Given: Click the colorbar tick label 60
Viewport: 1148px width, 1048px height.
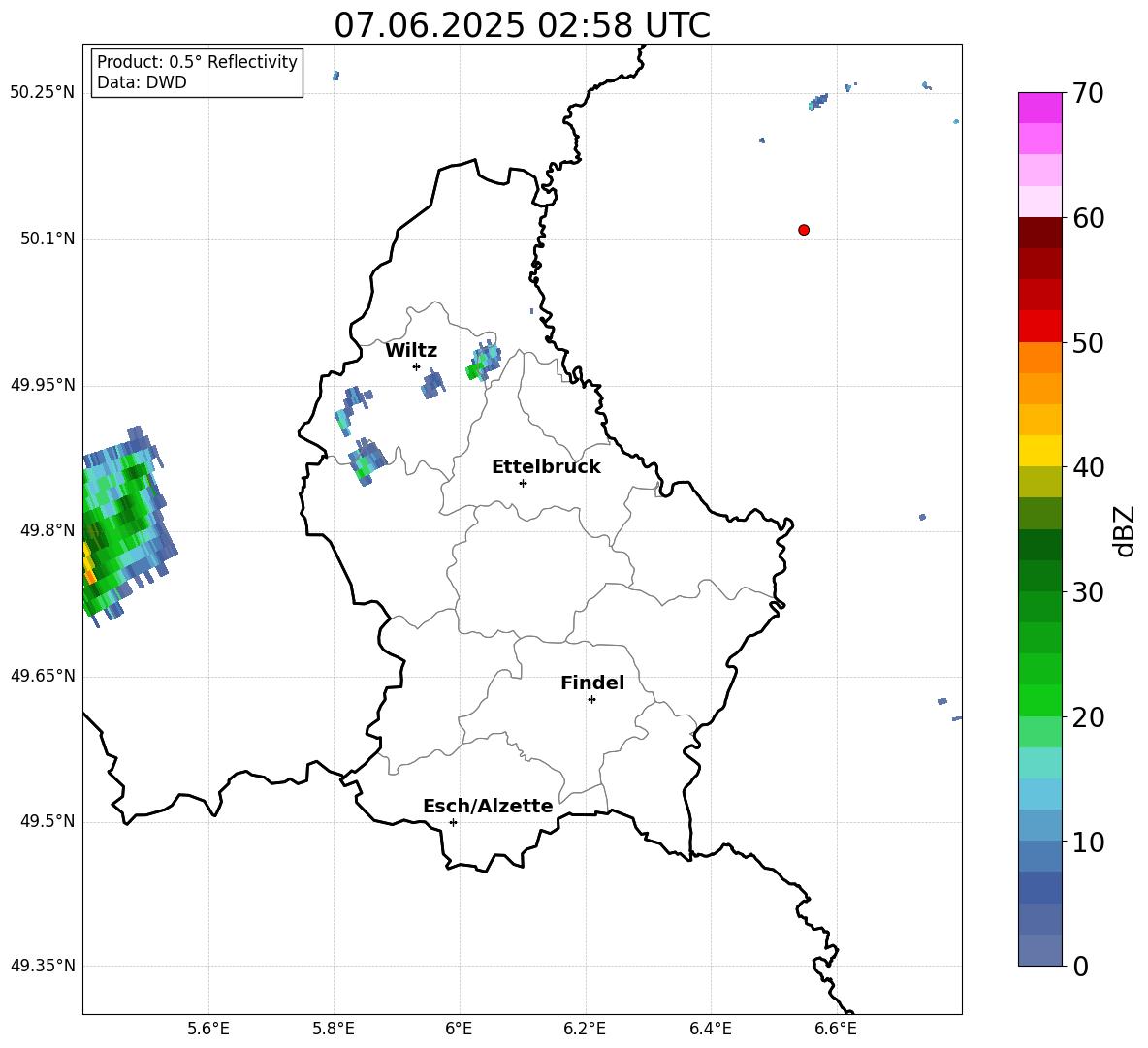Looking at the screenshot, I should coord(1087,218).
